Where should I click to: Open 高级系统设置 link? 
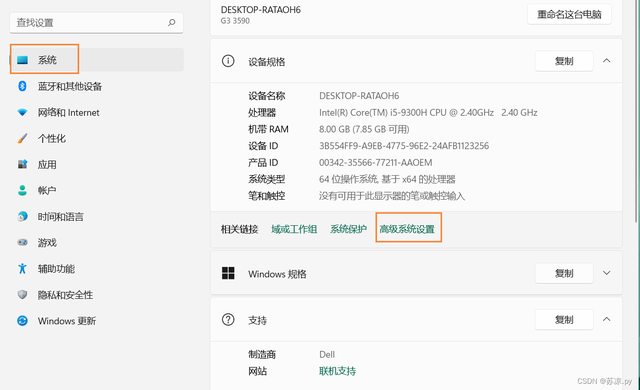click(407, 229)
